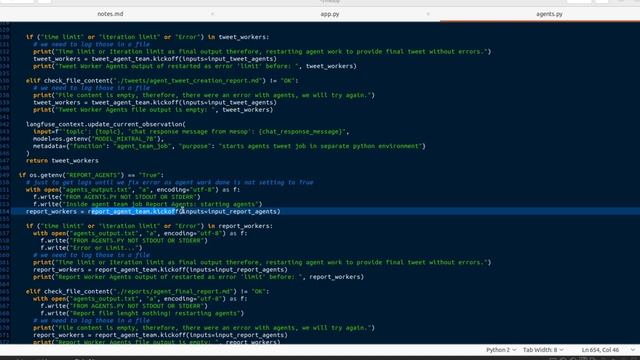Click the line if os.getenv("REPORT_AGENTS") == "True":

pyautogui.click(x=91, y=175)
